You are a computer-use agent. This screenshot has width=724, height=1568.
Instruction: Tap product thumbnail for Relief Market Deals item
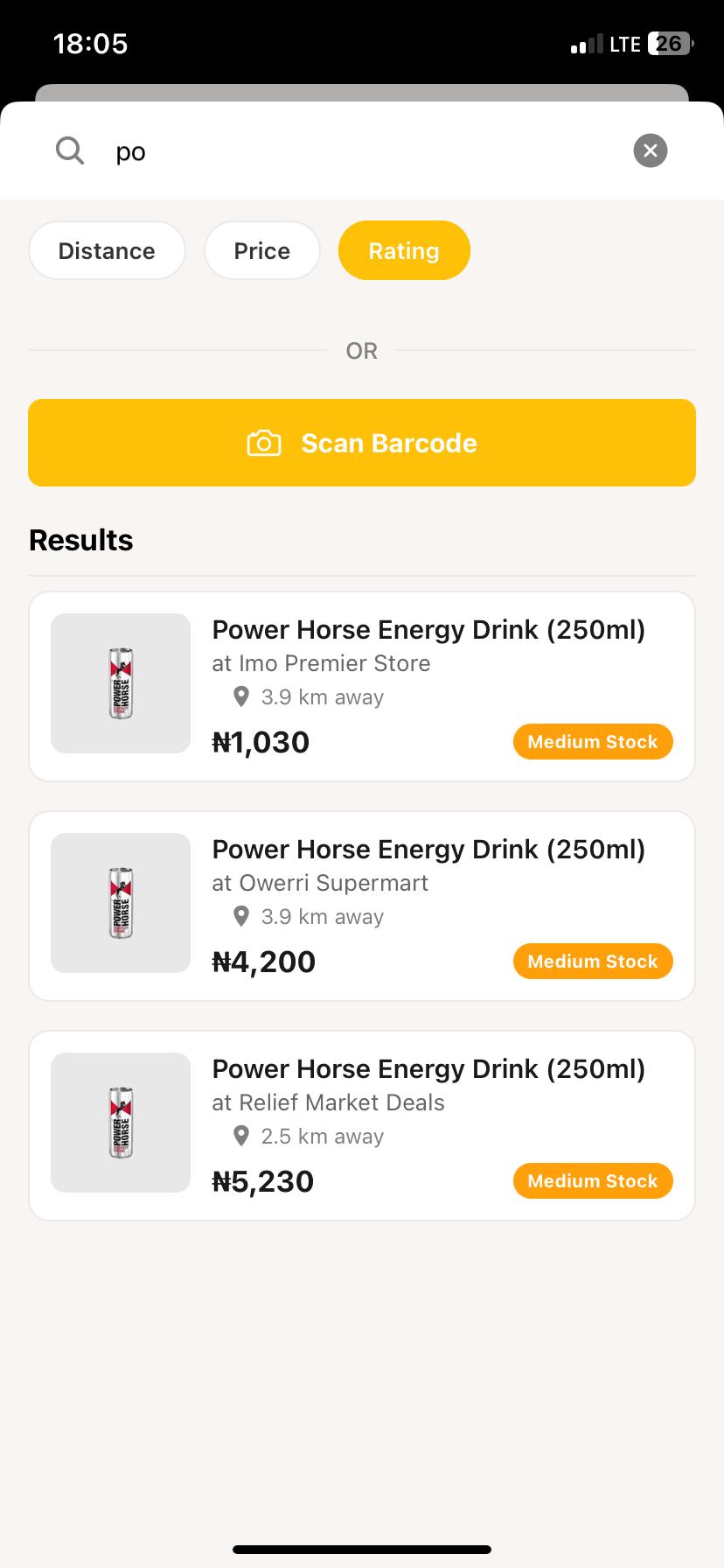121,1123
